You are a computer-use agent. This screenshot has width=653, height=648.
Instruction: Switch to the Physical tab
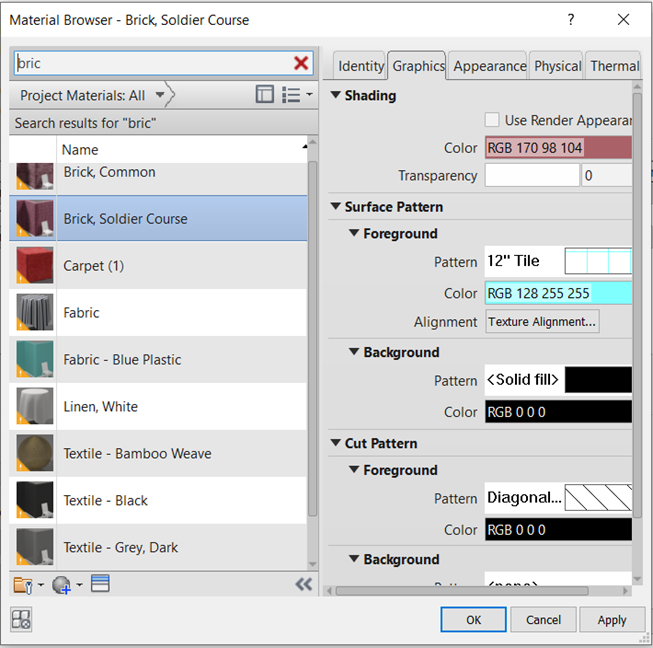tap(557, 66)
